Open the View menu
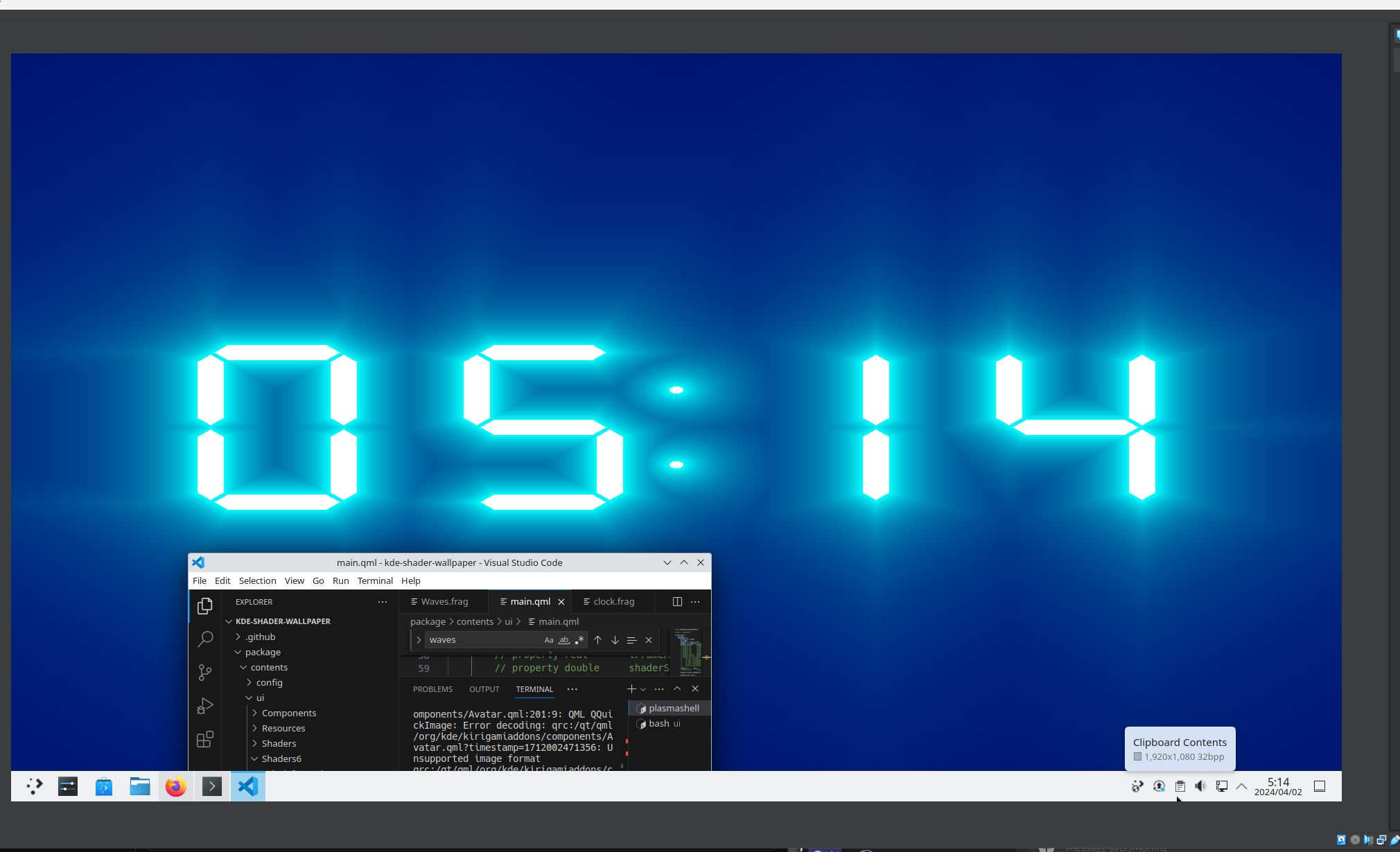The height and width of the screenshot is (852, 1400). tap(295, 581)
